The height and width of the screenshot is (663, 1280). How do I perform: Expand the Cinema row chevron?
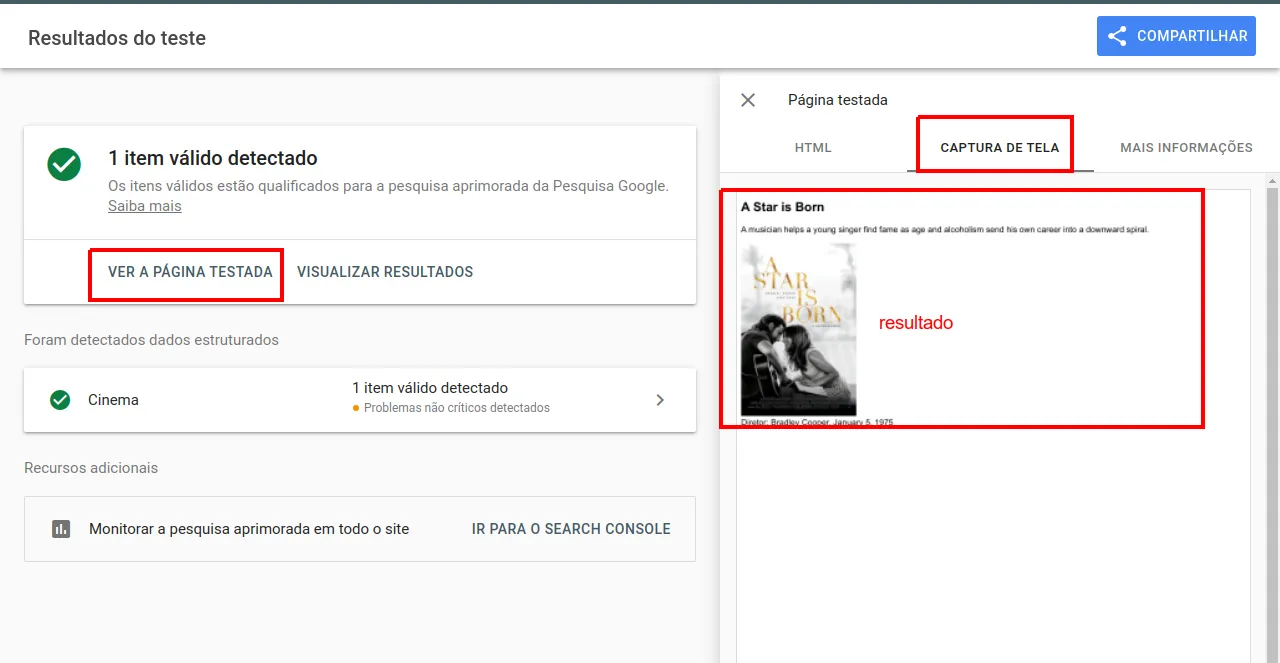coord(660,400)
